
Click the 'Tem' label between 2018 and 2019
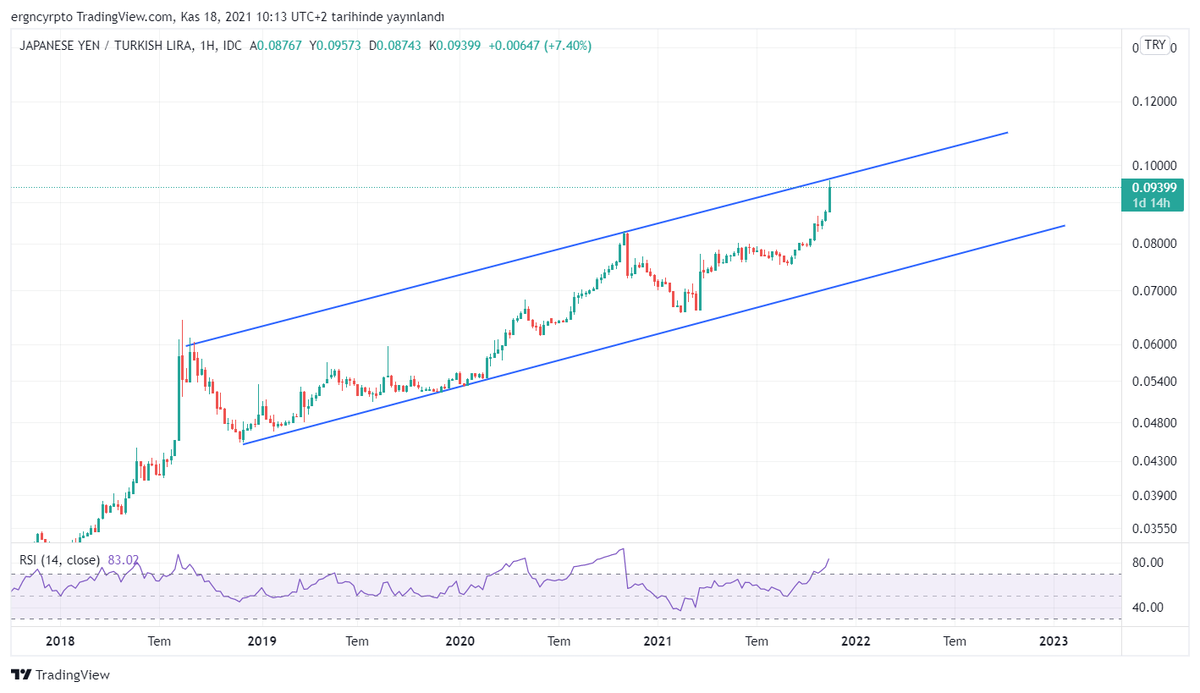click(160, 641)
